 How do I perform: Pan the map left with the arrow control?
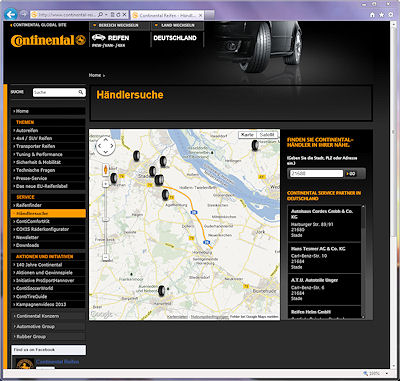99,146
